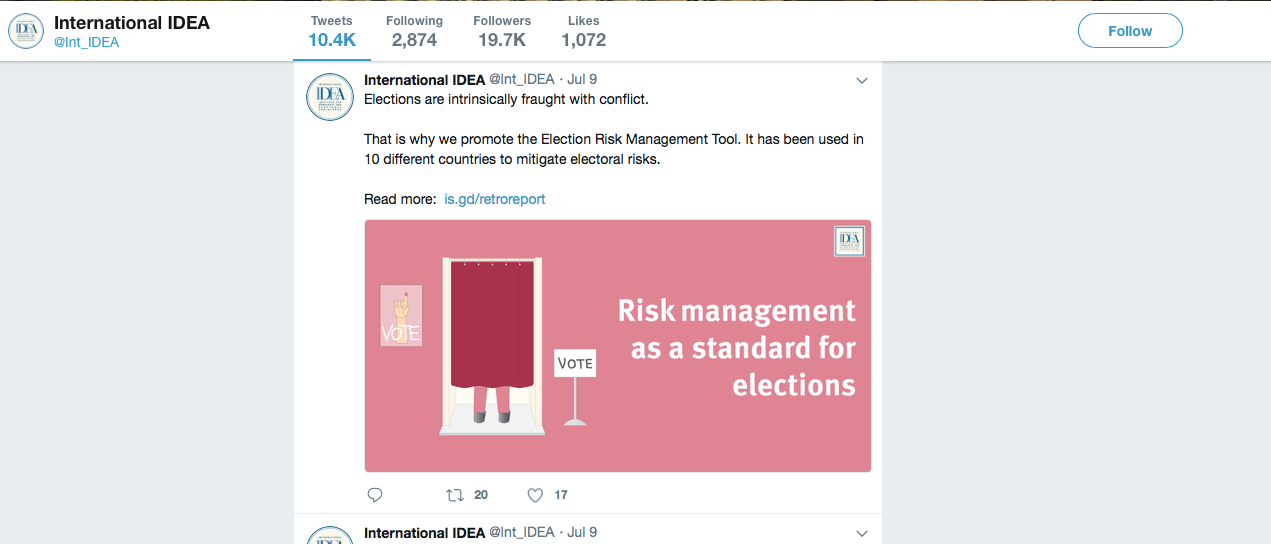Click the second tweet's author avatar
Viewport: 1271px width, 544px height.
[x=330, y=536]
